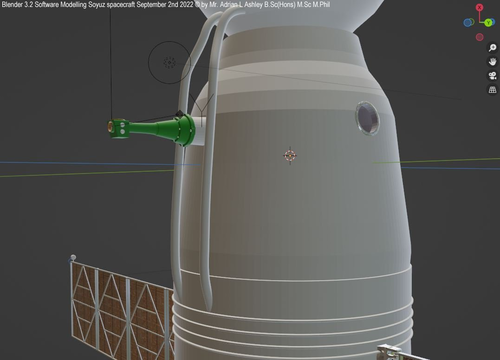Select the brown solar panel array
The height and width of the screenshot is (360, 500).
tap(122, 308)
